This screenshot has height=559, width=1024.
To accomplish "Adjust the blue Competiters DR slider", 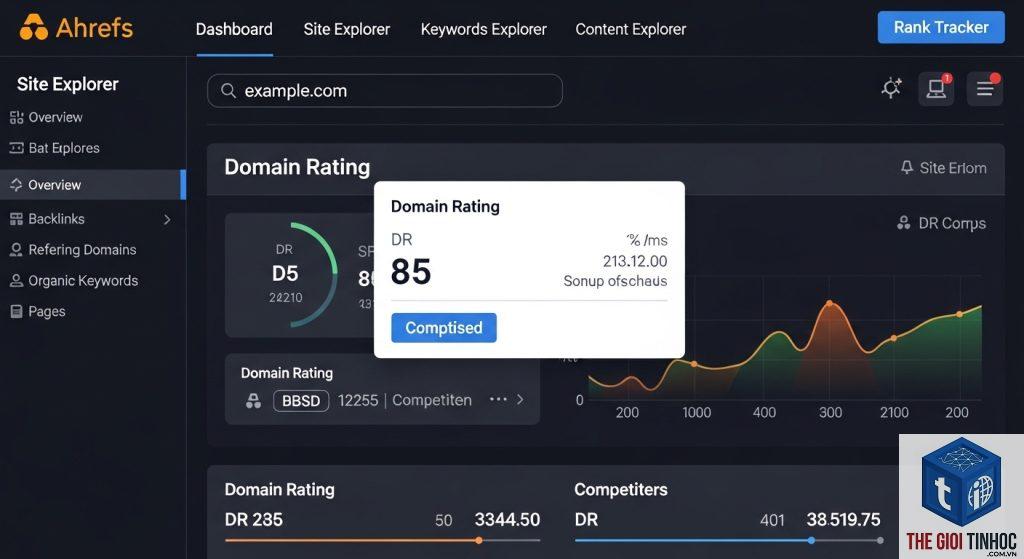I will pyautogui.click(x=811, y=540).
